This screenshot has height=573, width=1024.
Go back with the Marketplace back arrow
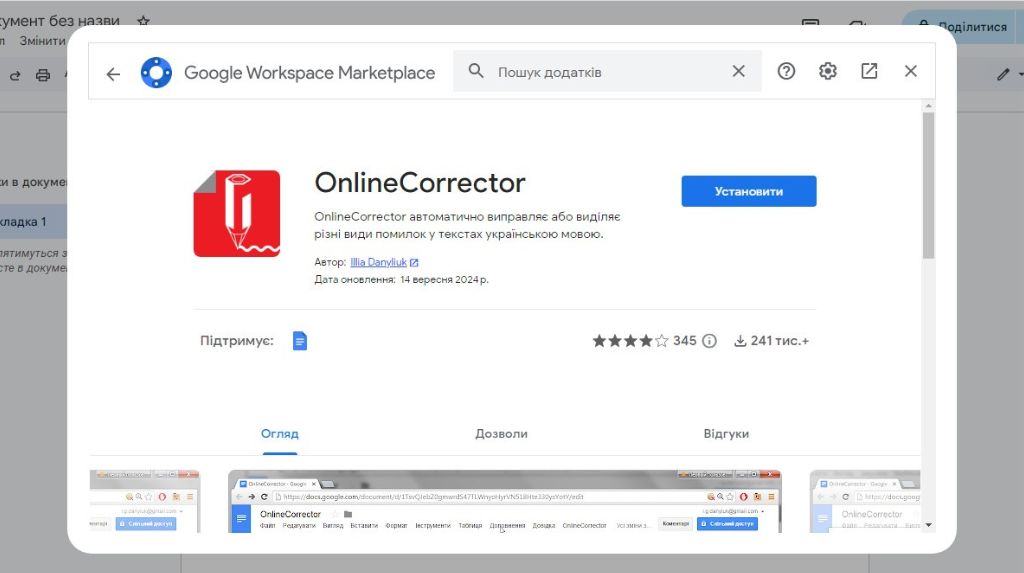tap(113, 74)
